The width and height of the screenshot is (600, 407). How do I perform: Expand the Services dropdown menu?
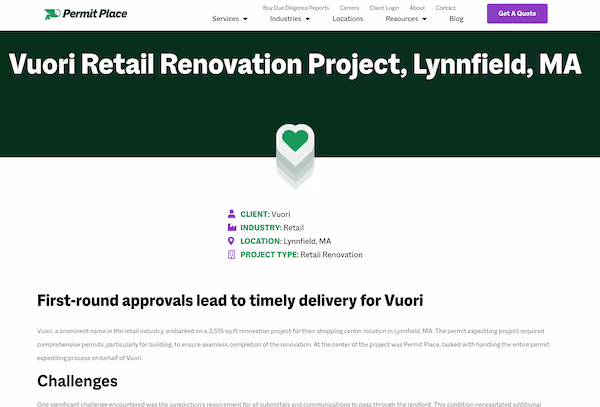[230, 18]
